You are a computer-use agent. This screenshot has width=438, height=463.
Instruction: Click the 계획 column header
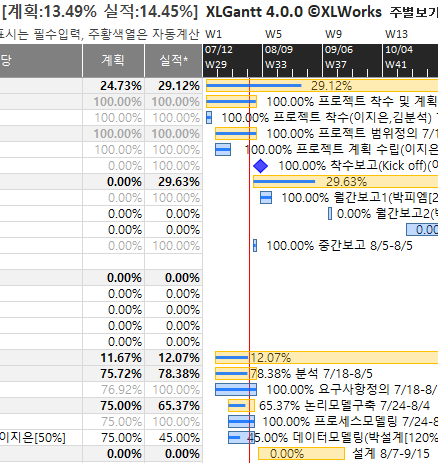click(x=113, y=61)
